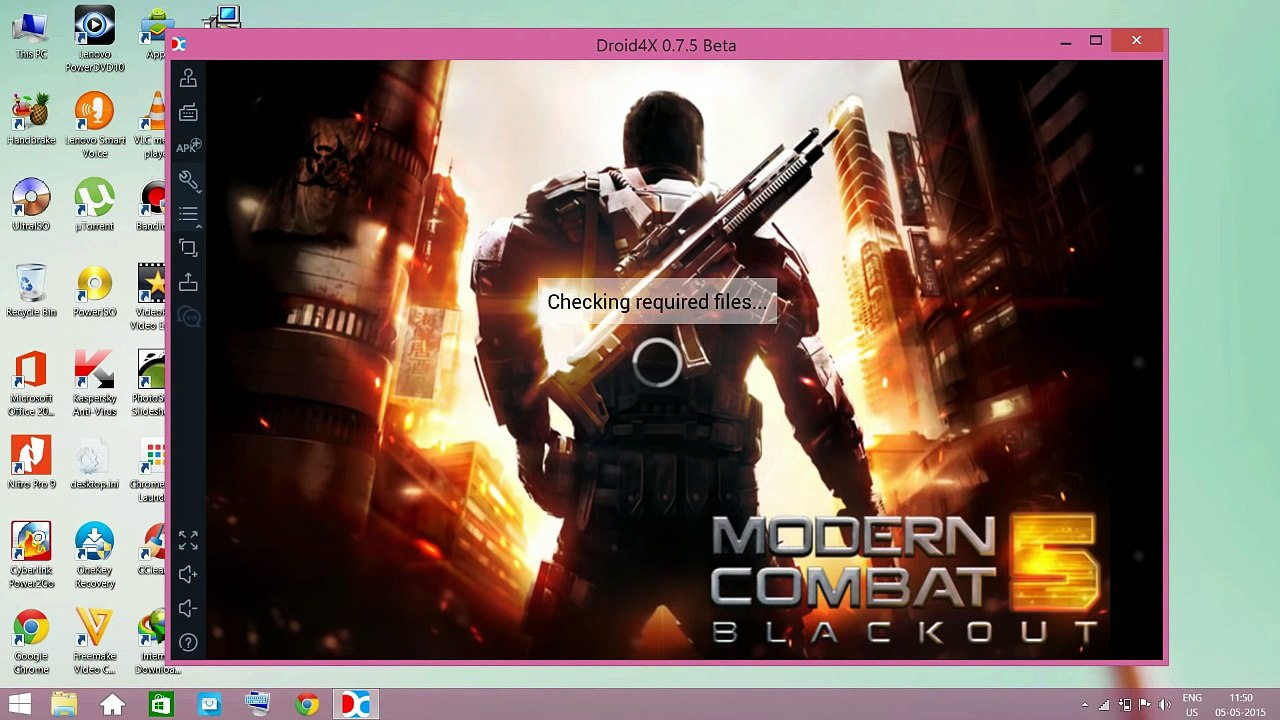The width and height of the screenshot is (1280, 720).
Task: Select Kaspersky Anti-Virus desktop icon
Action: click(95, 383)
